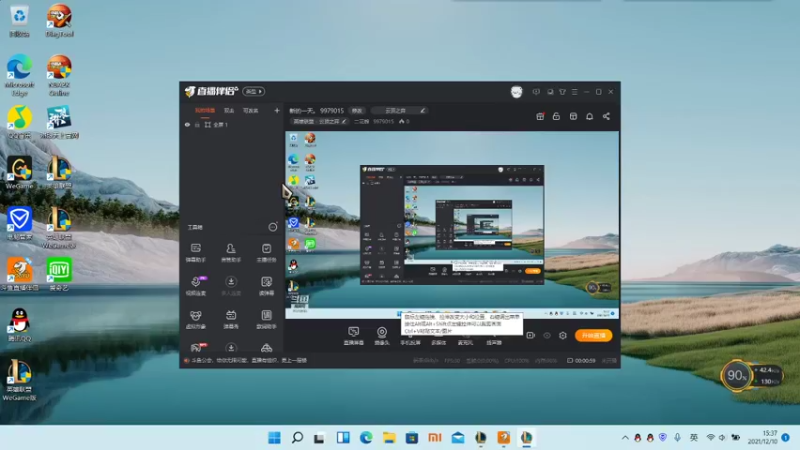
Task: Add a 摄像头 camera source
Action: tap(381, 336)
